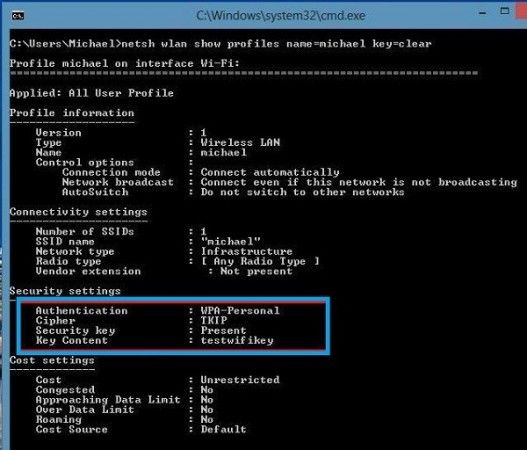
Task: Click the Security settings heading
Action: 65,291
